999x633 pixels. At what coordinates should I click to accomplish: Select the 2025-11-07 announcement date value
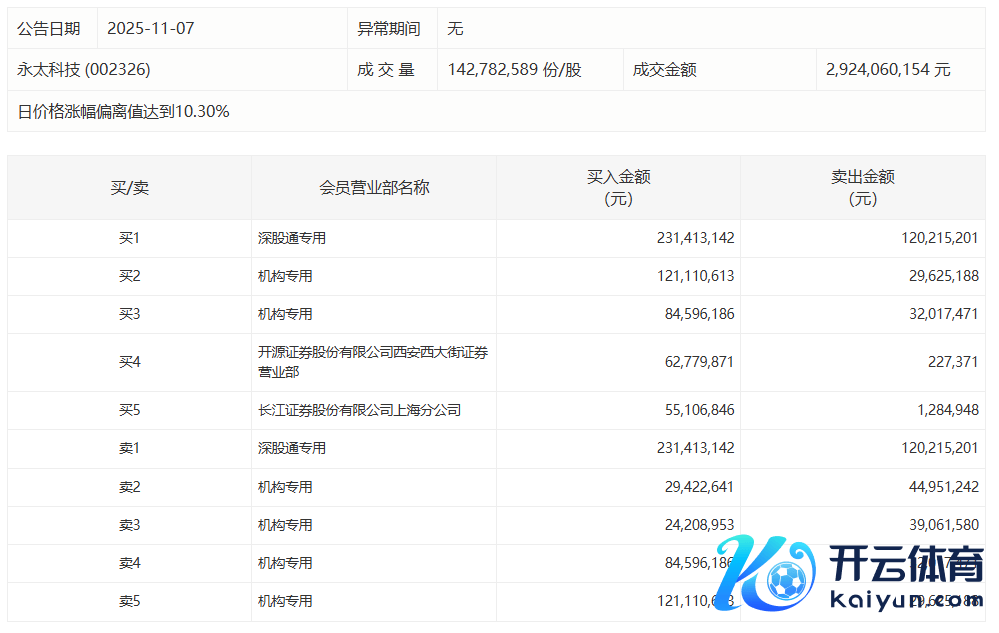150,29
